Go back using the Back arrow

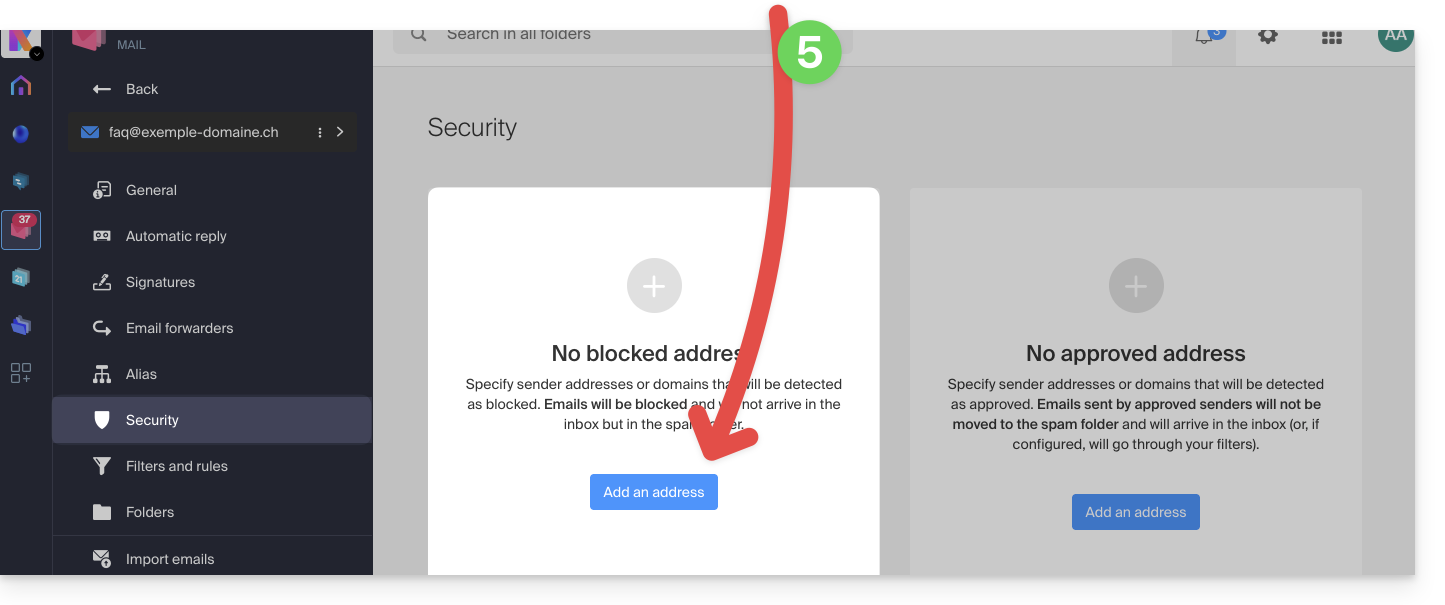click(x=125, y=89)
